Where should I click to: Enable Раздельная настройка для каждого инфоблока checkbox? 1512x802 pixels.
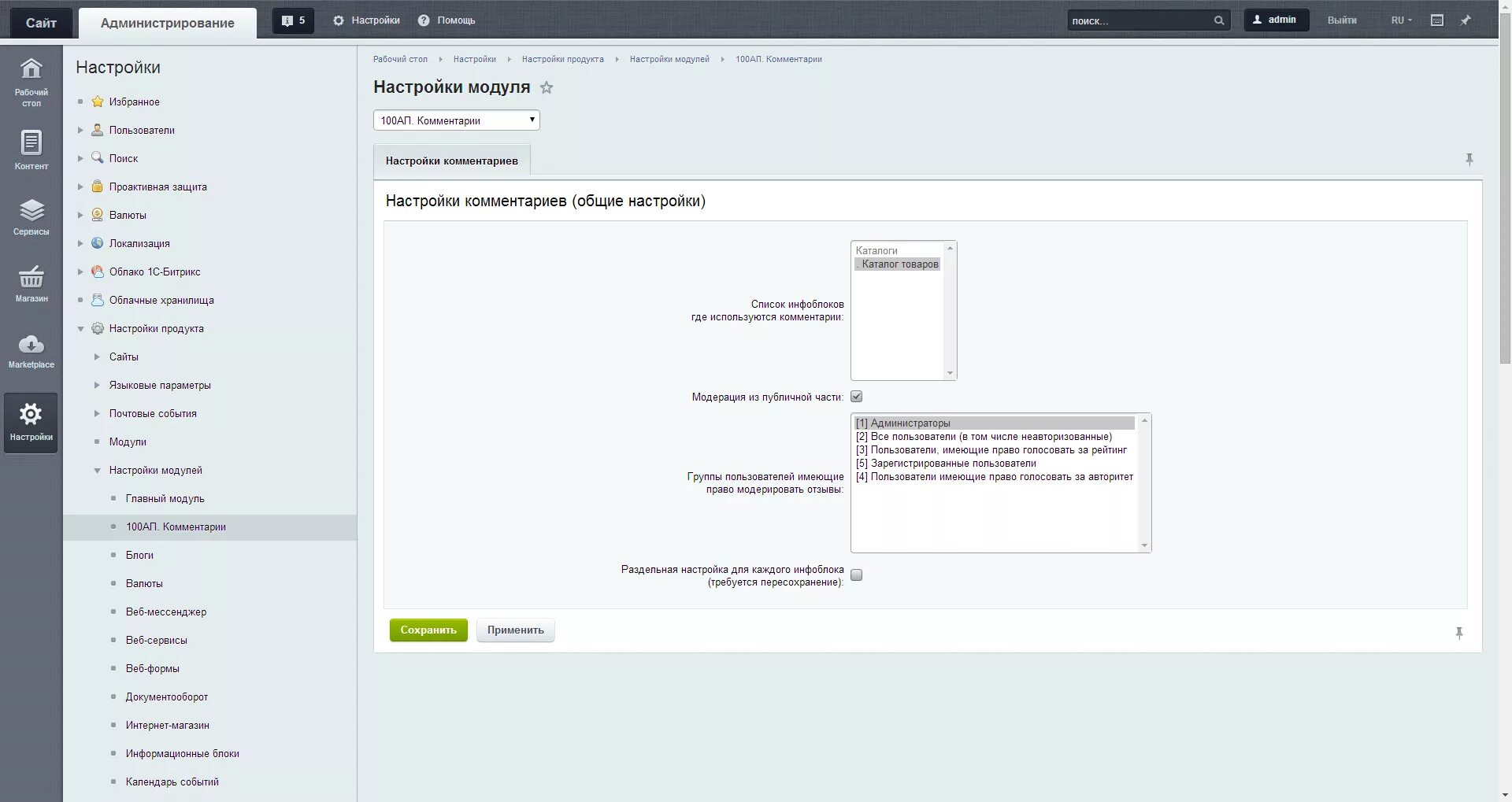pos(857,575)
